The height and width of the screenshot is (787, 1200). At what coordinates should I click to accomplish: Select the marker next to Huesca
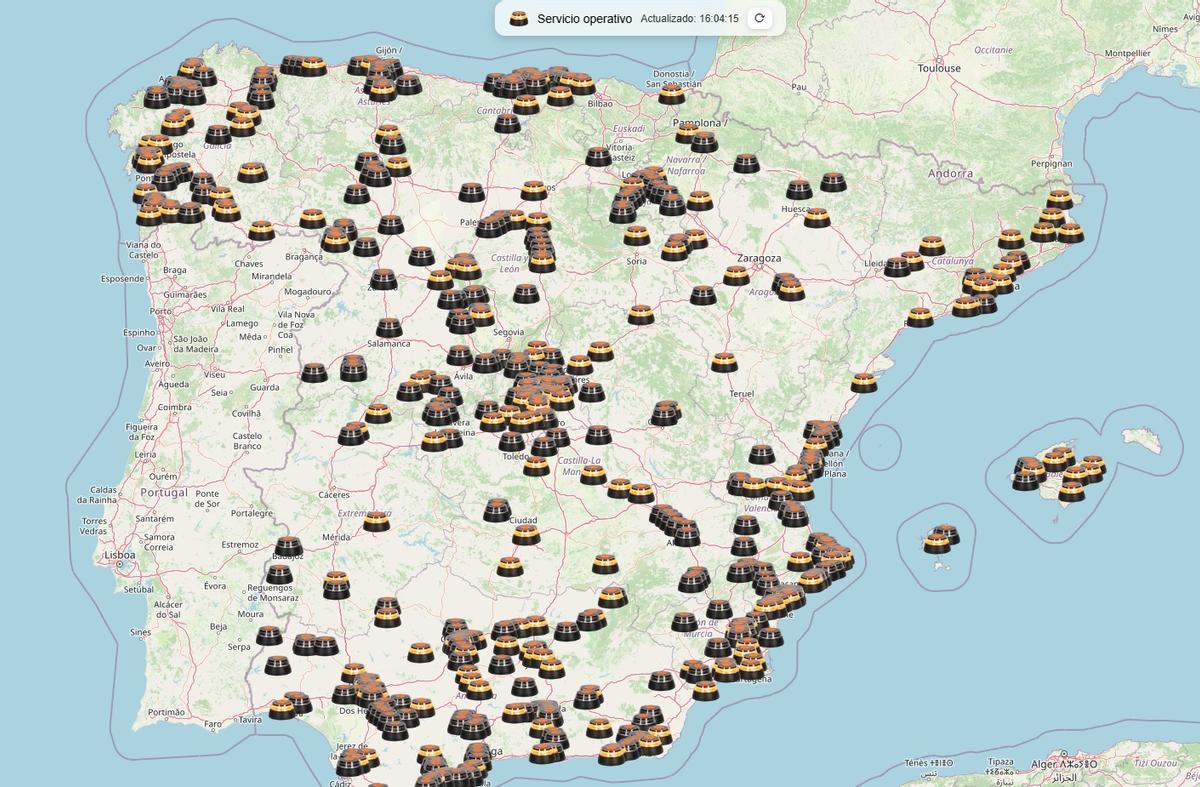pos(817,218)
